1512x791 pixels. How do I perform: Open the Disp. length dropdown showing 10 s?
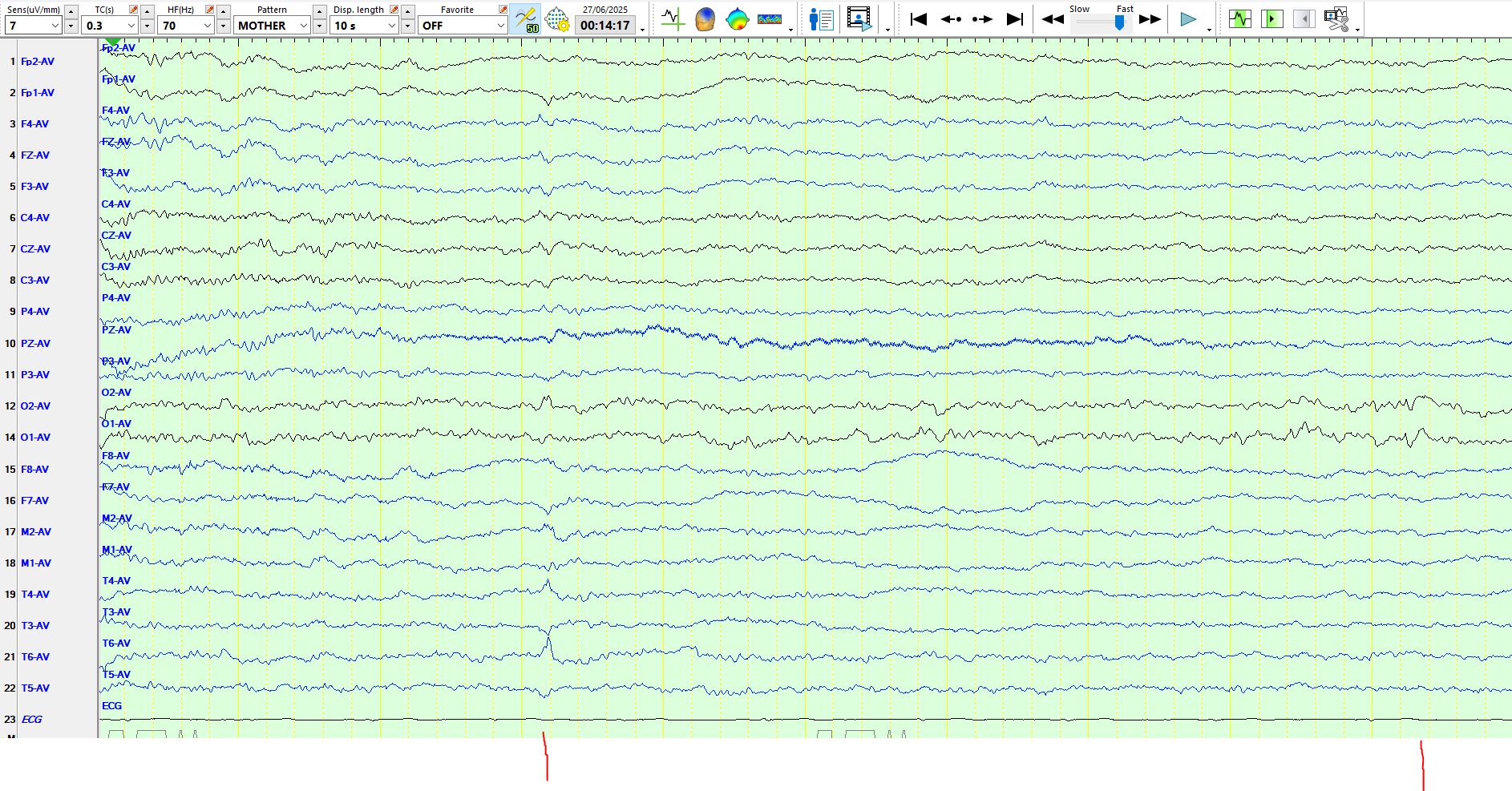364,26
